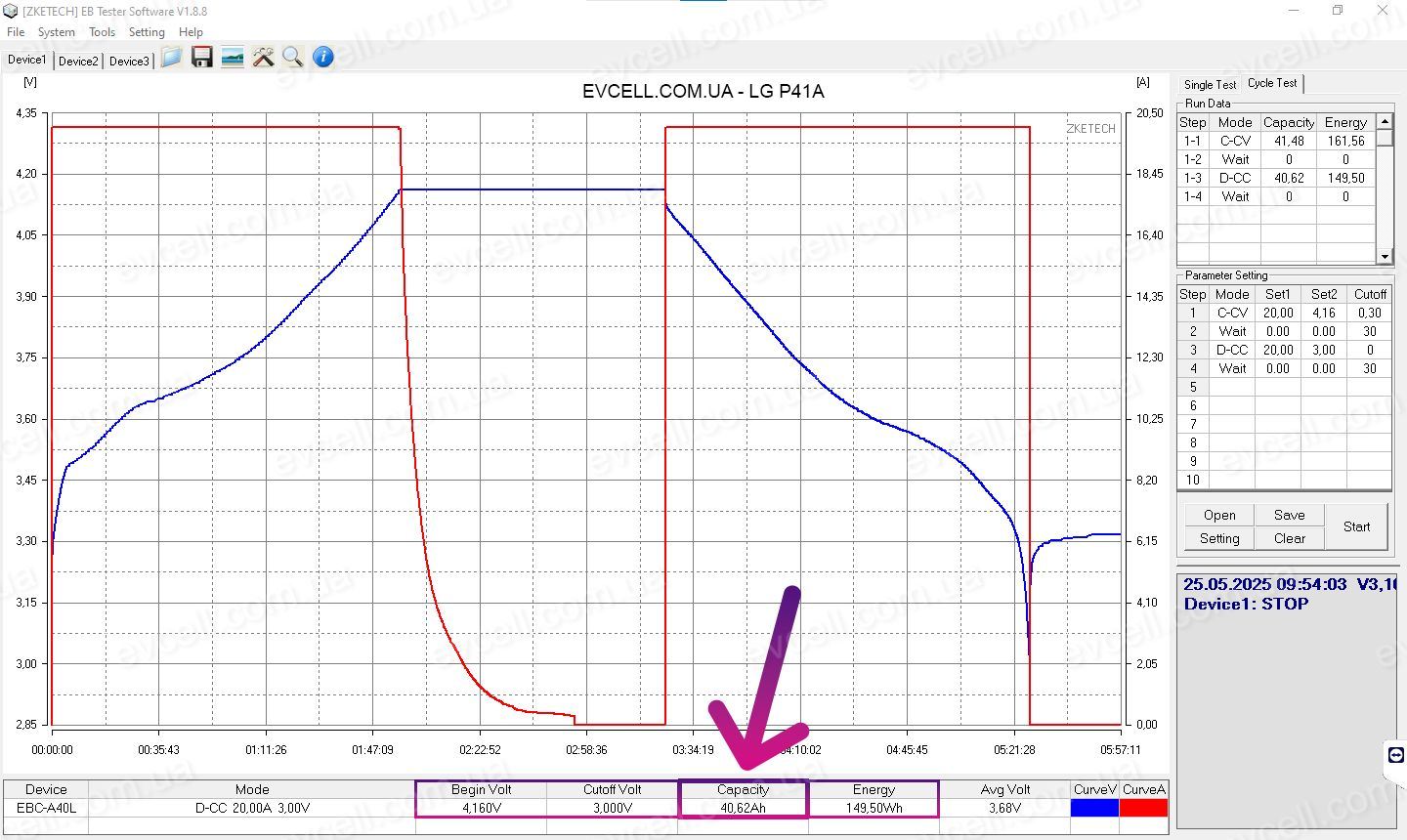Click the 149,50Wh energy value
This screenshot has height=840, width=1407.
click(874, 808)
